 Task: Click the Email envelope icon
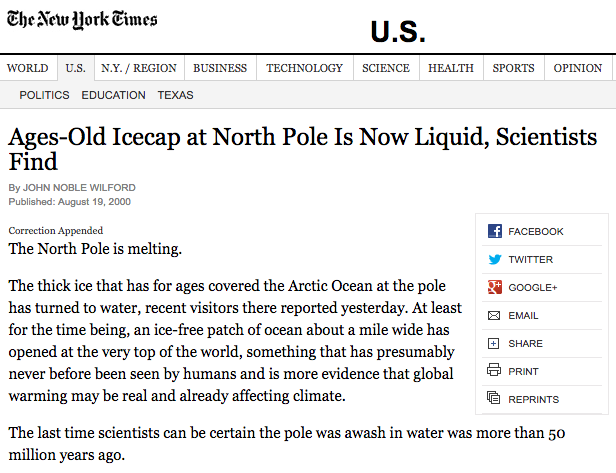tap(494, 315)
